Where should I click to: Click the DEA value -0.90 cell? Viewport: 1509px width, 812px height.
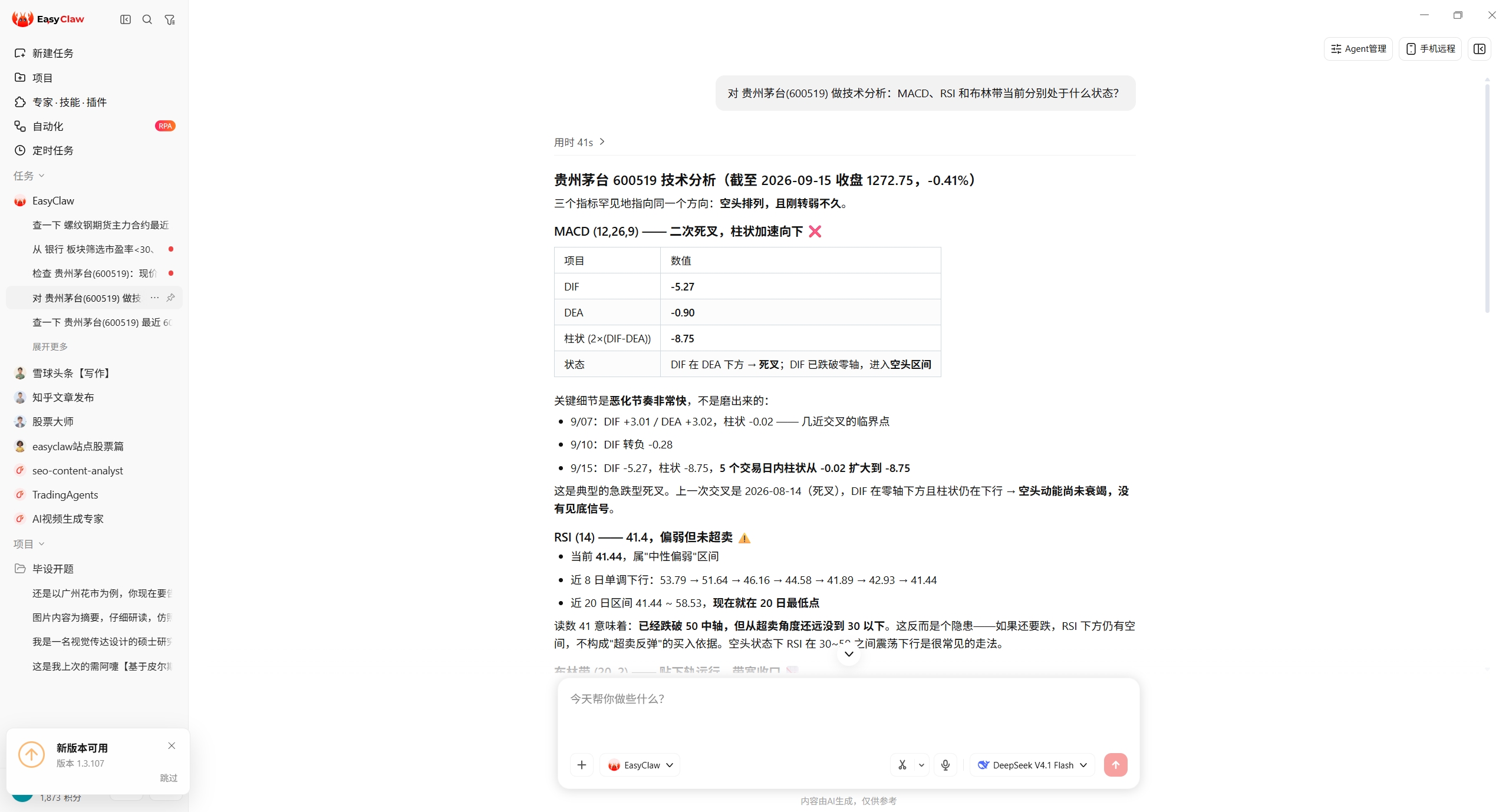tap(800, 312)
